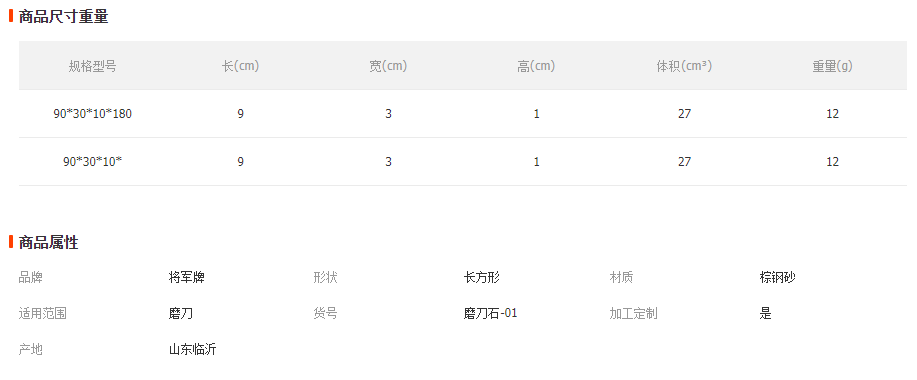Click the 90*30*10*180 specification row
917x380 pixels.
pyautogui.click(x=463, y=114)
